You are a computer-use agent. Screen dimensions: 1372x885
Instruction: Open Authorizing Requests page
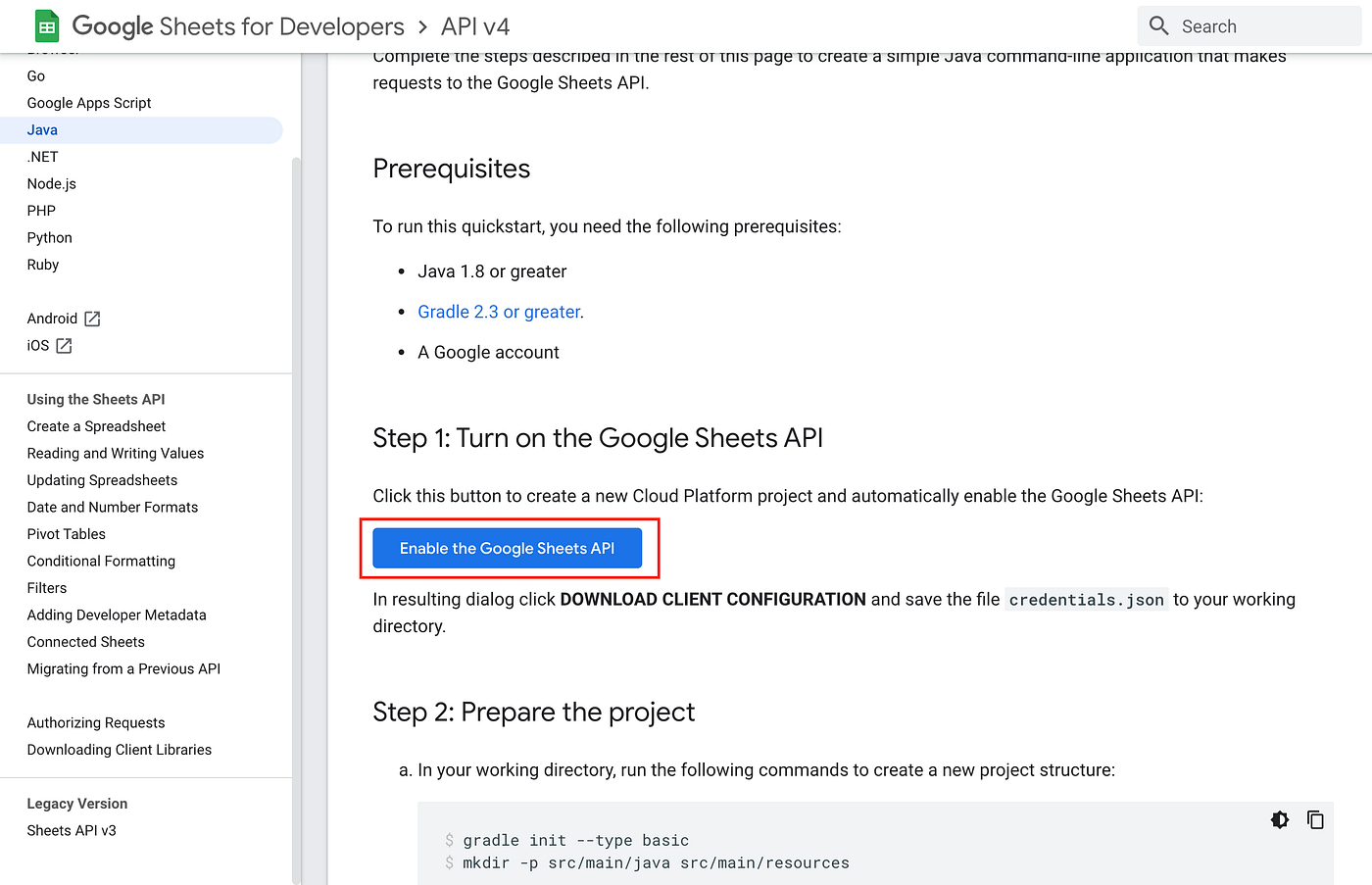[x=96, y=723]
